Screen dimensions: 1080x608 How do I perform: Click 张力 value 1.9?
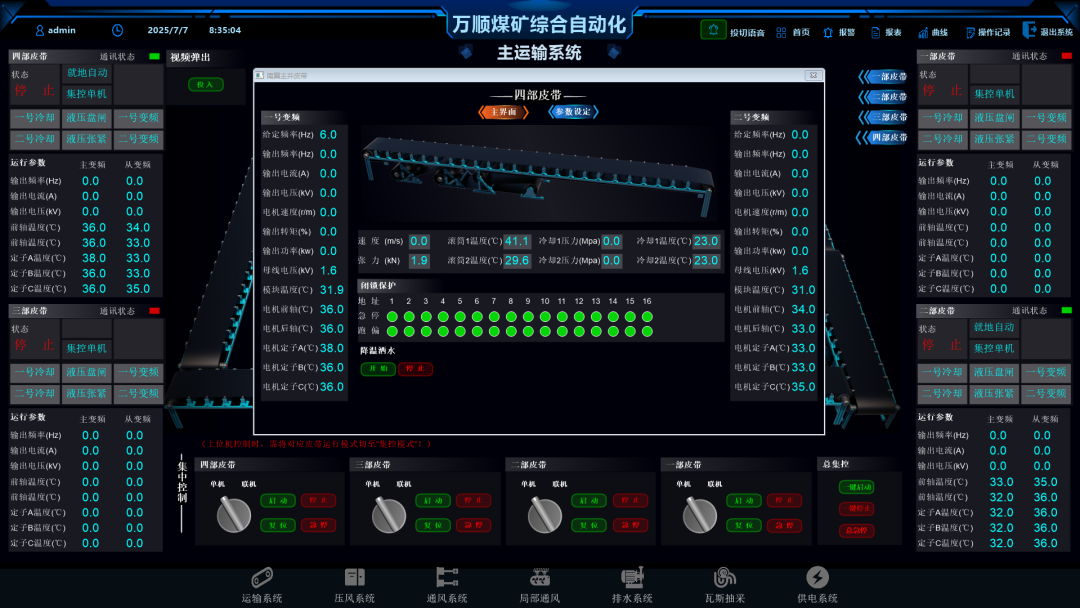pyautogui.click(x=419, y=260)
